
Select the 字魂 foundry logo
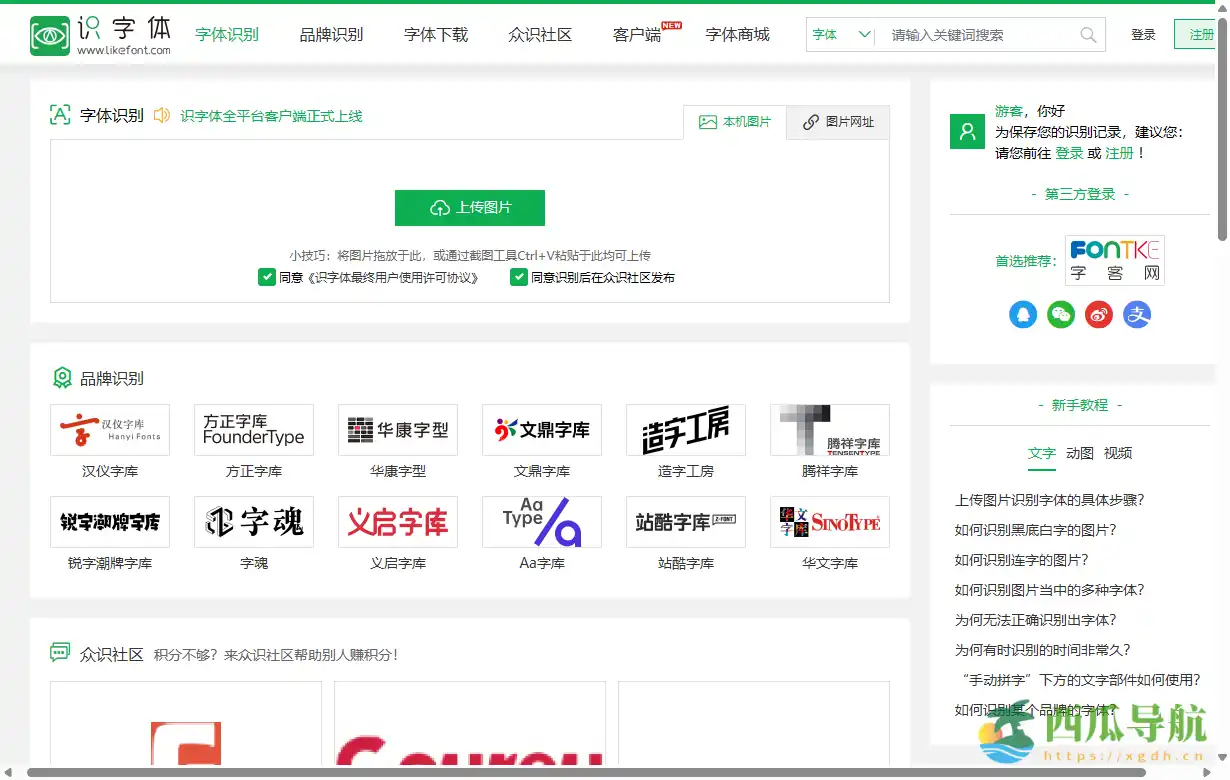point(253,521)
